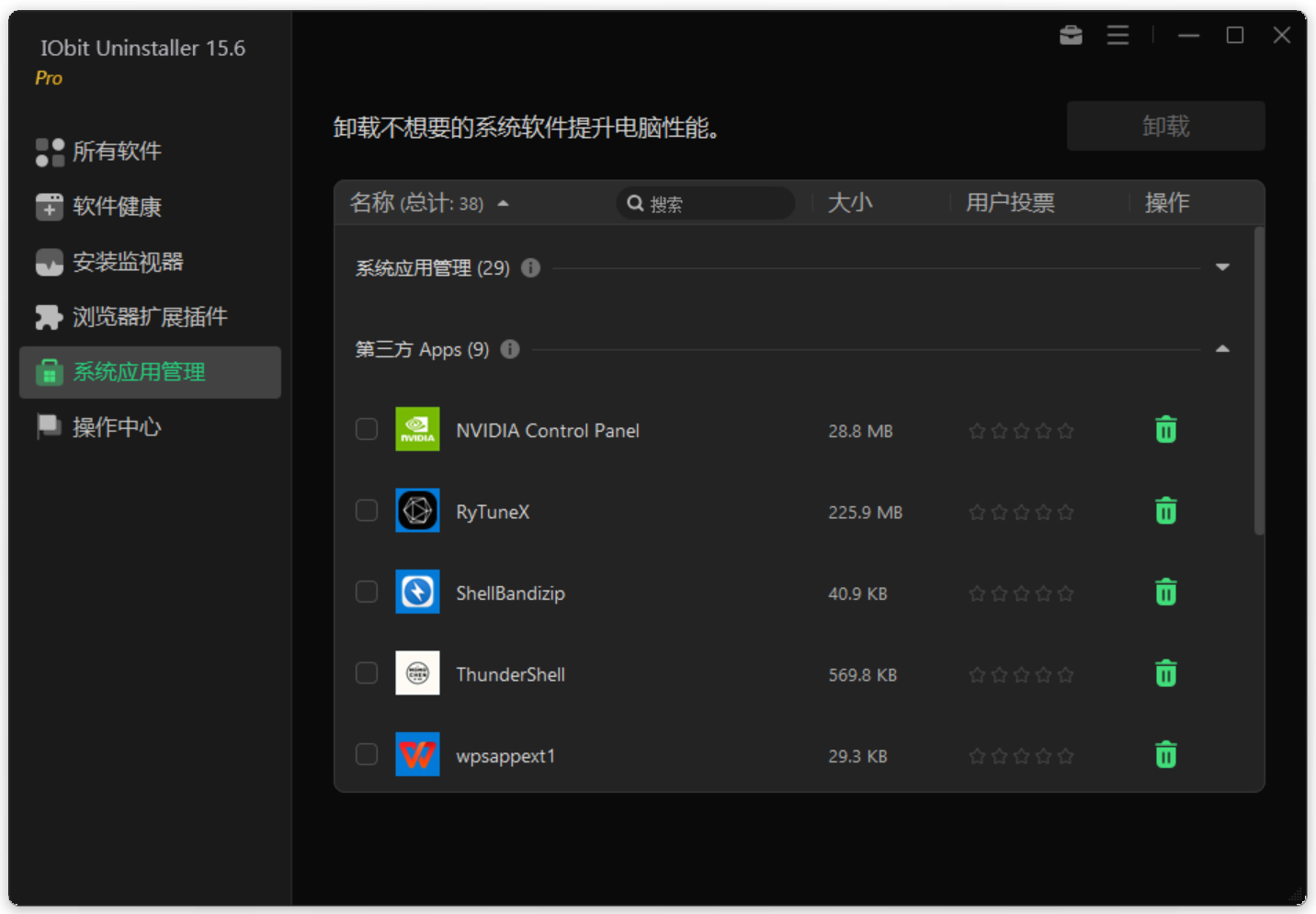Rate NVIDIA Control Panel with stars
This screenshot has height=914, width=1316.
click(x=1021, y=431)
